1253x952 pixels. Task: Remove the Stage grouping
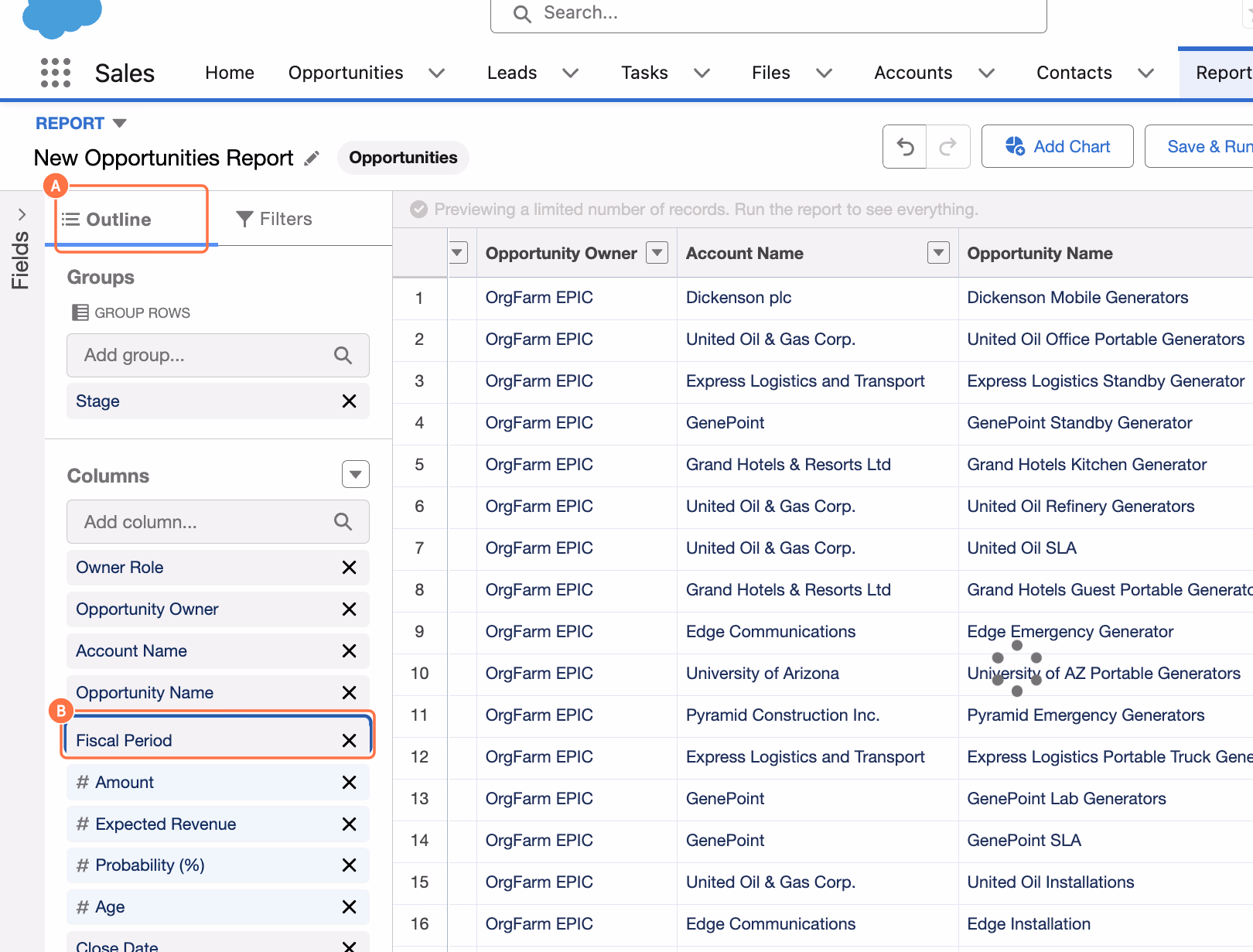point(350,401)
